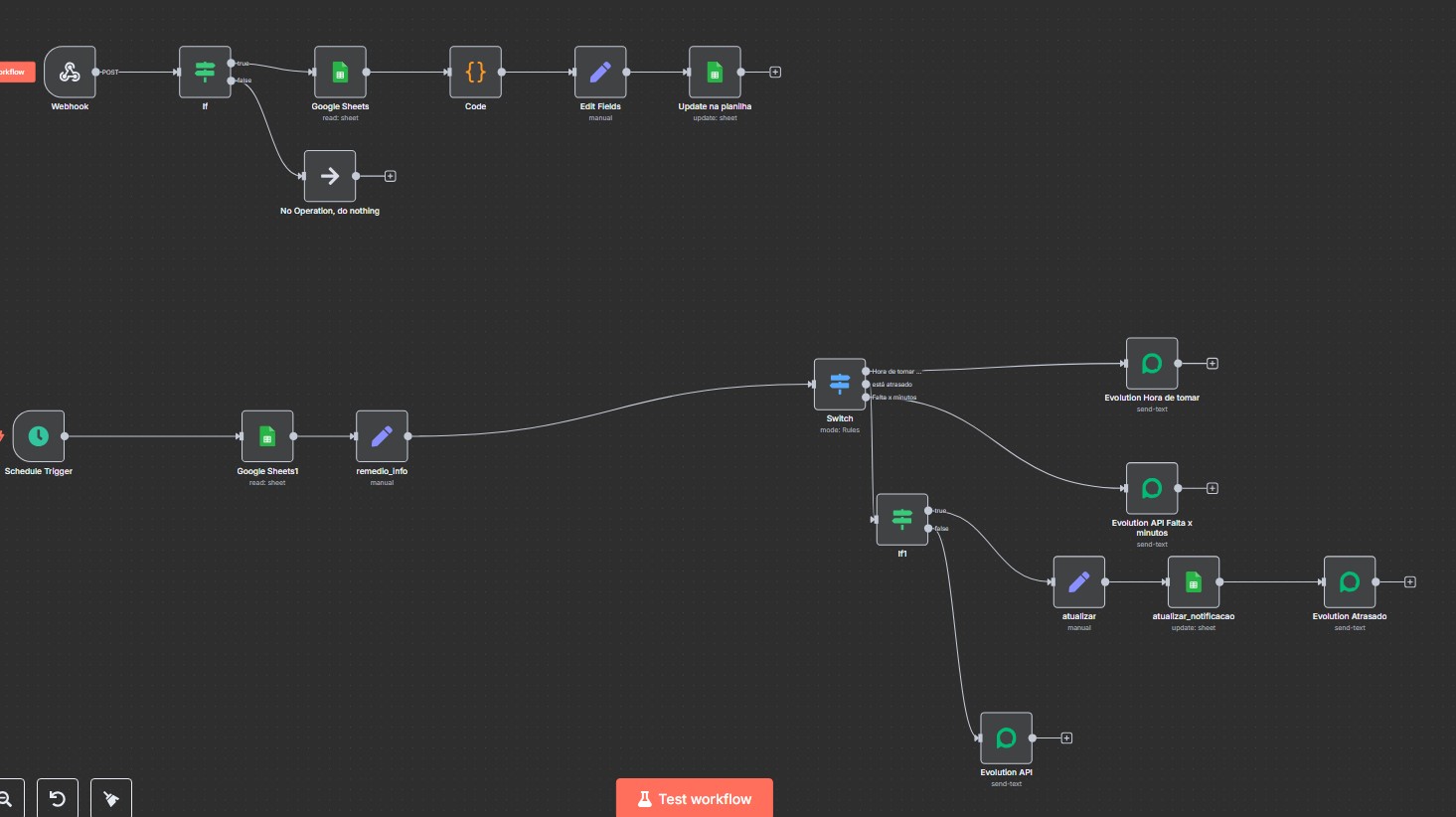Select the No Operation arrow node
Screen dimensions: 1456x817
[330, 176]
